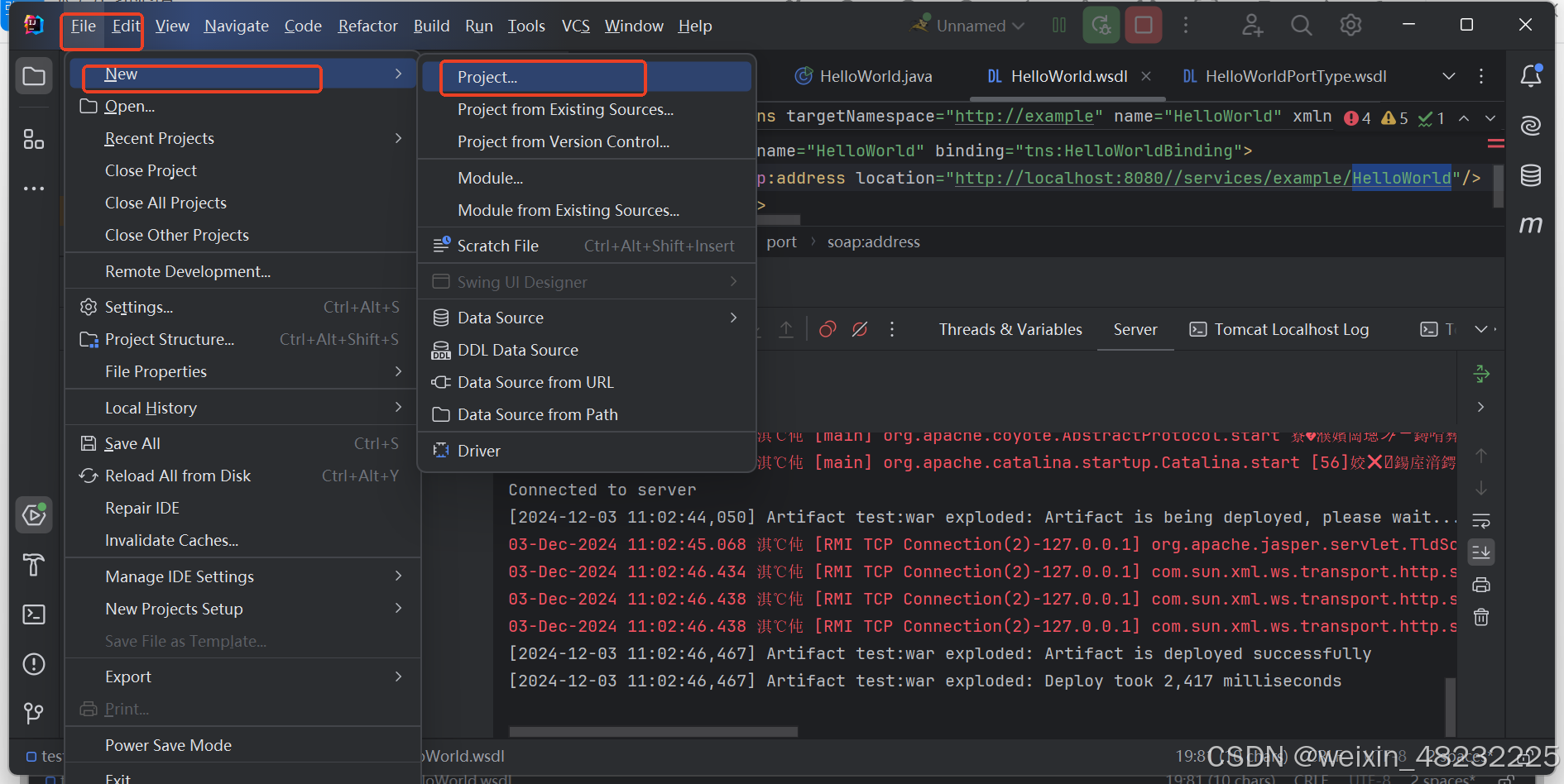Select Project... in New submenu
Image resolution: width=1564 pixels, height=784 pixels.
pos(587,77)
